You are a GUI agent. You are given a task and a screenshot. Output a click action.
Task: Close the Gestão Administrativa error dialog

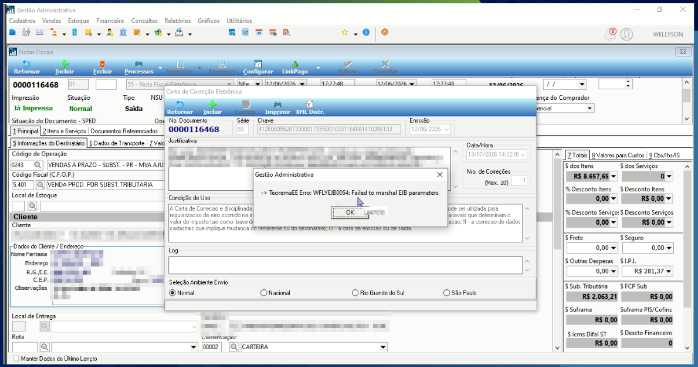[440, 175]
